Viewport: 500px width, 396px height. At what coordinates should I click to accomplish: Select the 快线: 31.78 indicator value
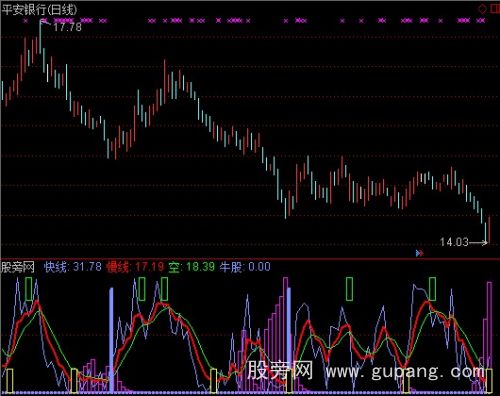click(73, 267)
